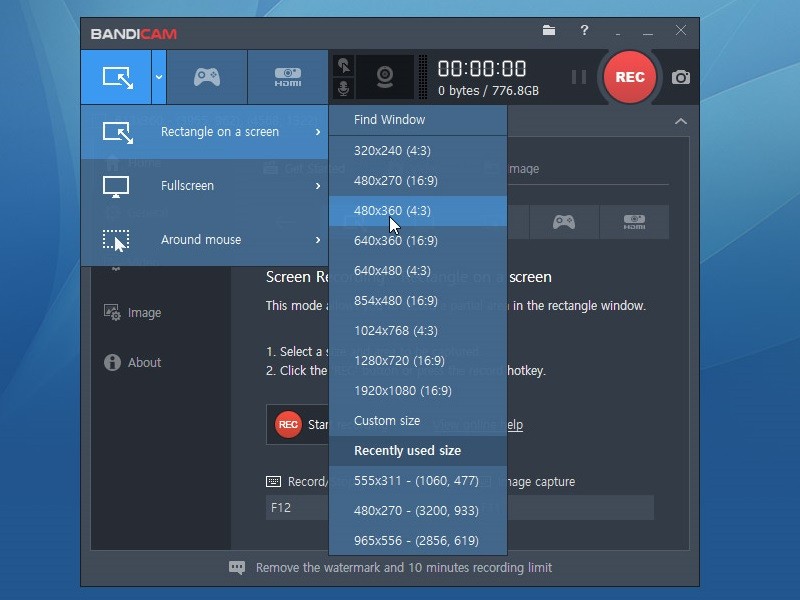Screen dimensions: 800x600
Task: Toggle mouse cursor effect icon
Action: pyautogui.click(x=344, y=66)
